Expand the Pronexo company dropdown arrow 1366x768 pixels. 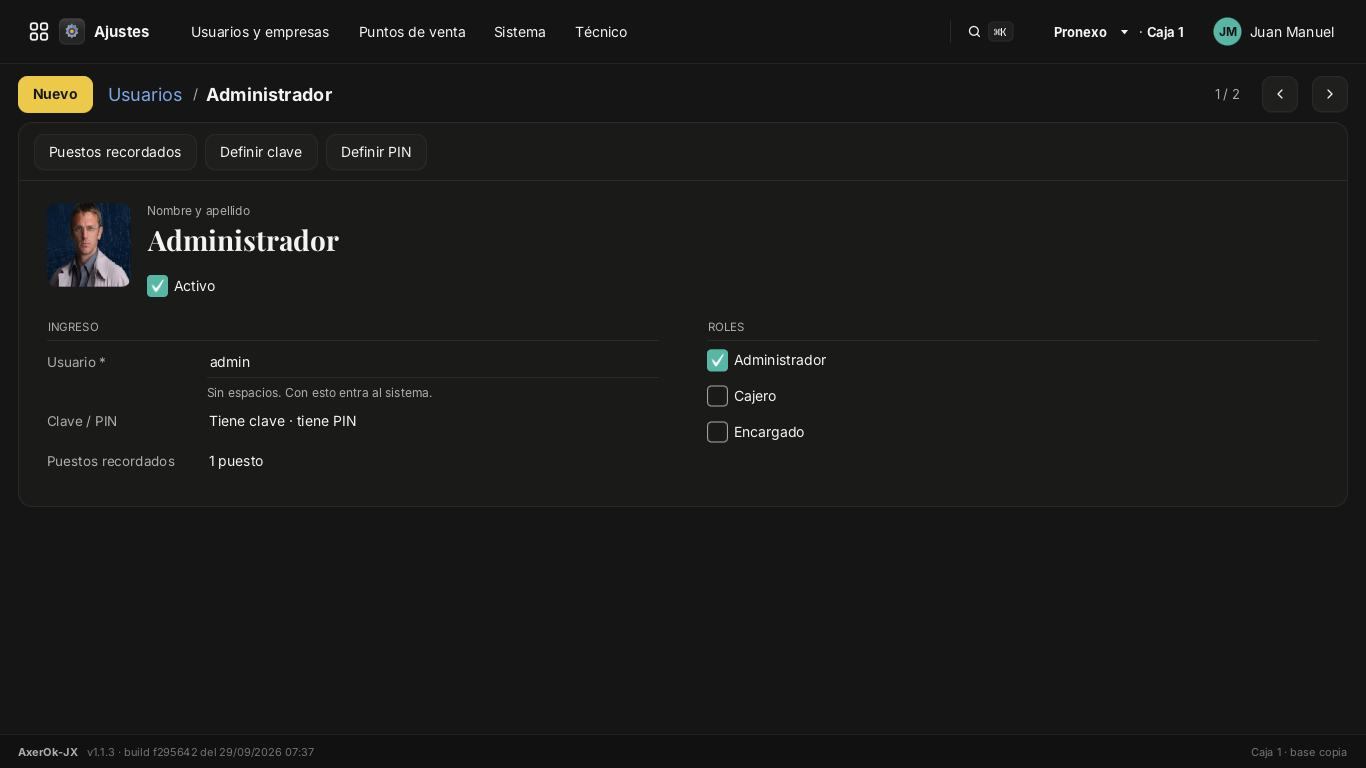click(x=1124, y=32)
